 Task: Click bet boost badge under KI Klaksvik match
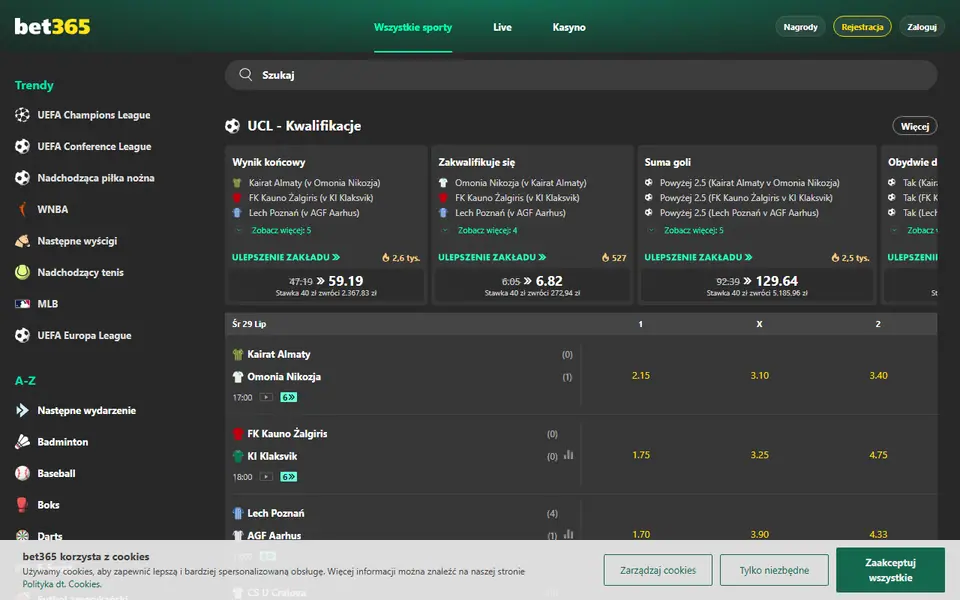coord(288,477)
